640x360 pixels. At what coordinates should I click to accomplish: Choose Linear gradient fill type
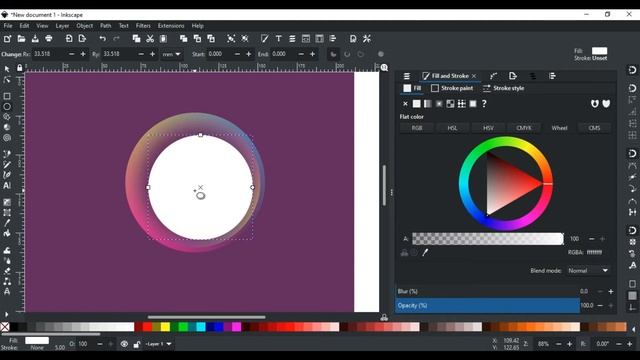pyautogui.click(x=427, y=104)
